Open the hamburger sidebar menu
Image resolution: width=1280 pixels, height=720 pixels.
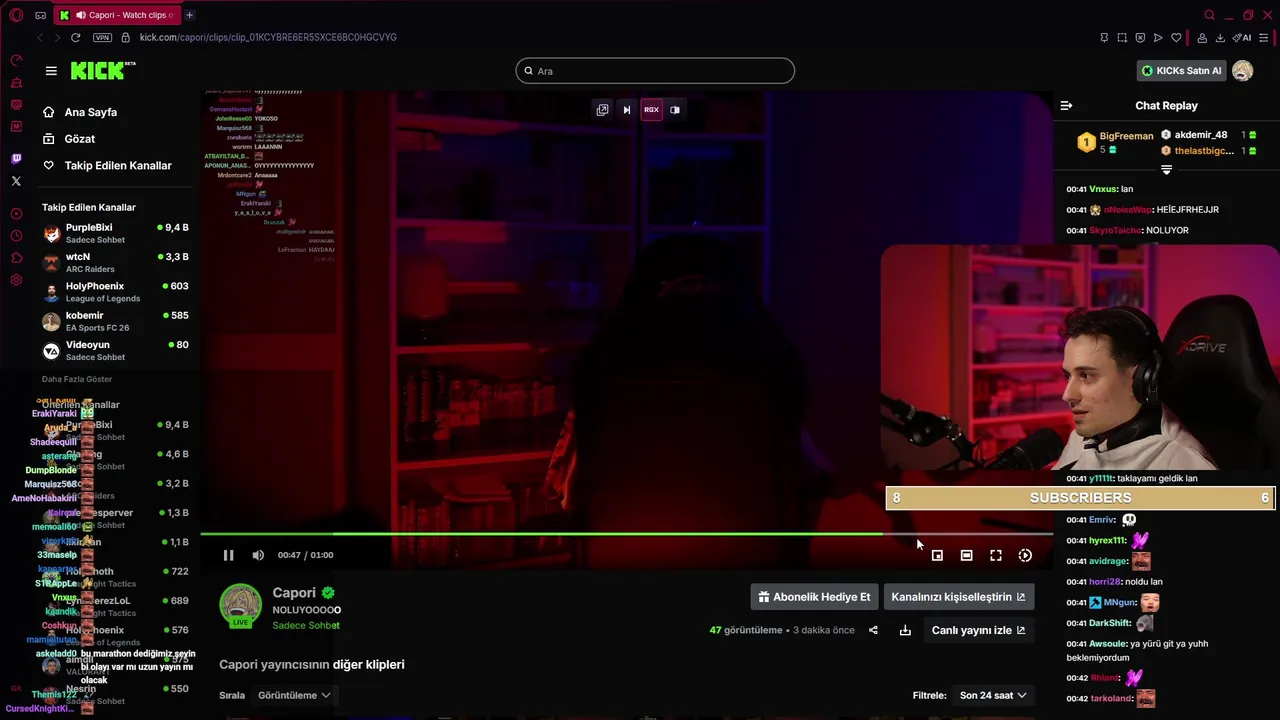(51, 71)
